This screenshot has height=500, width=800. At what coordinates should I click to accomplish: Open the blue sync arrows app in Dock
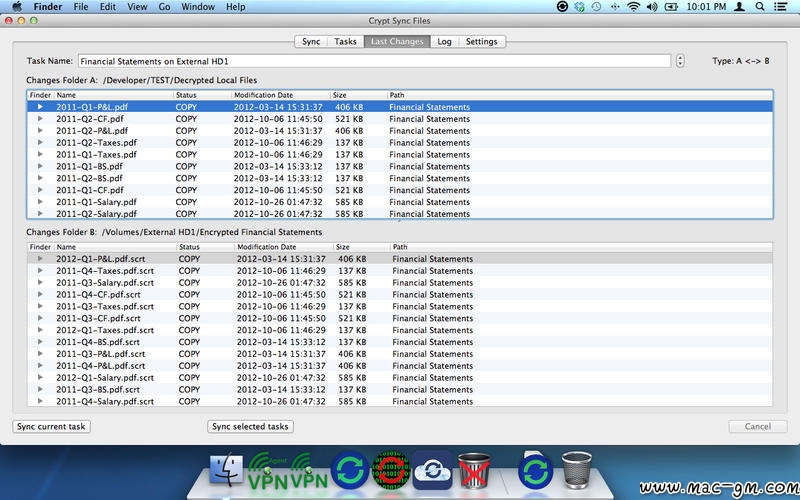pyautogui.click(x=349, y=470)
